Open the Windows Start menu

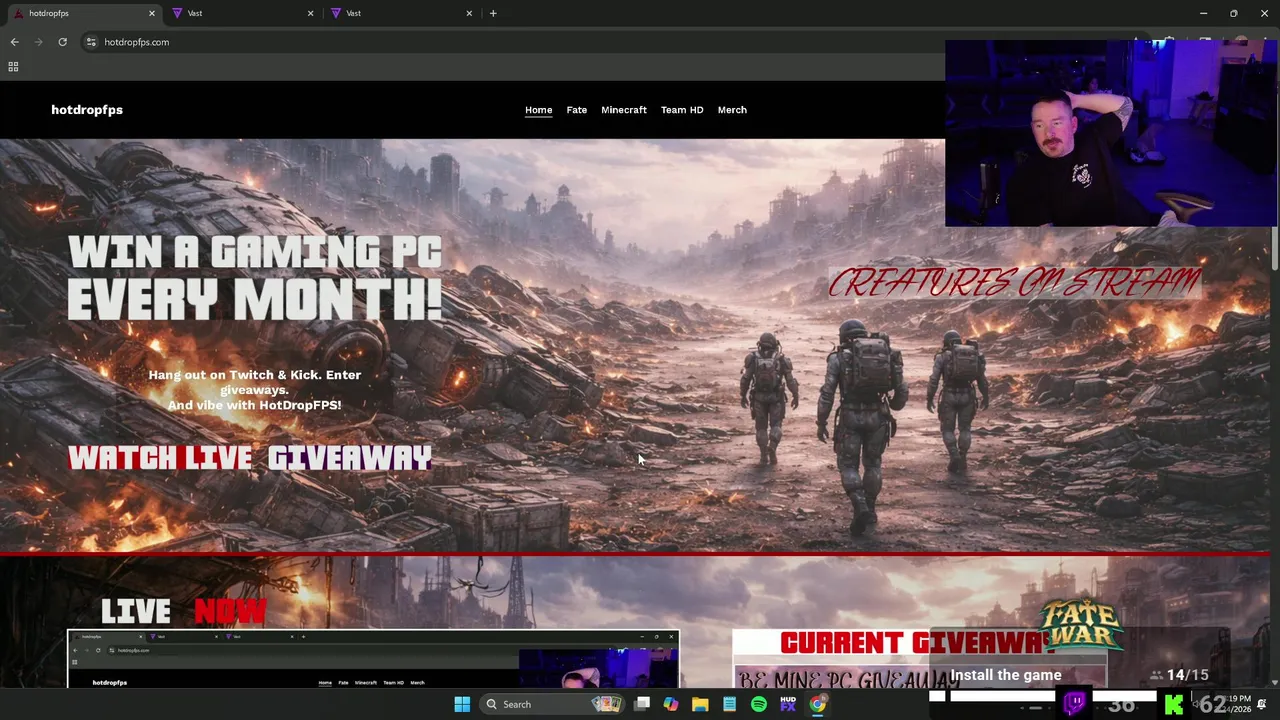tap(462, 704)
